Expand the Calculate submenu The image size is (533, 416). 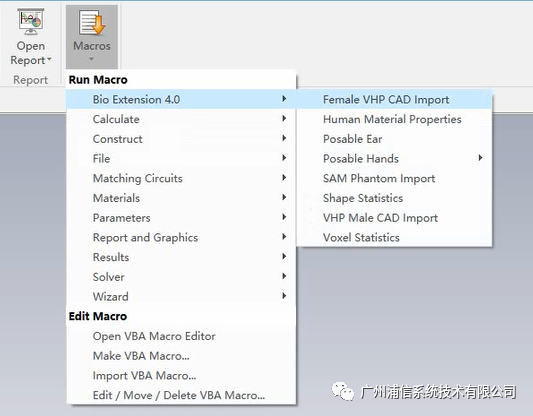click(x=181, y=119)
